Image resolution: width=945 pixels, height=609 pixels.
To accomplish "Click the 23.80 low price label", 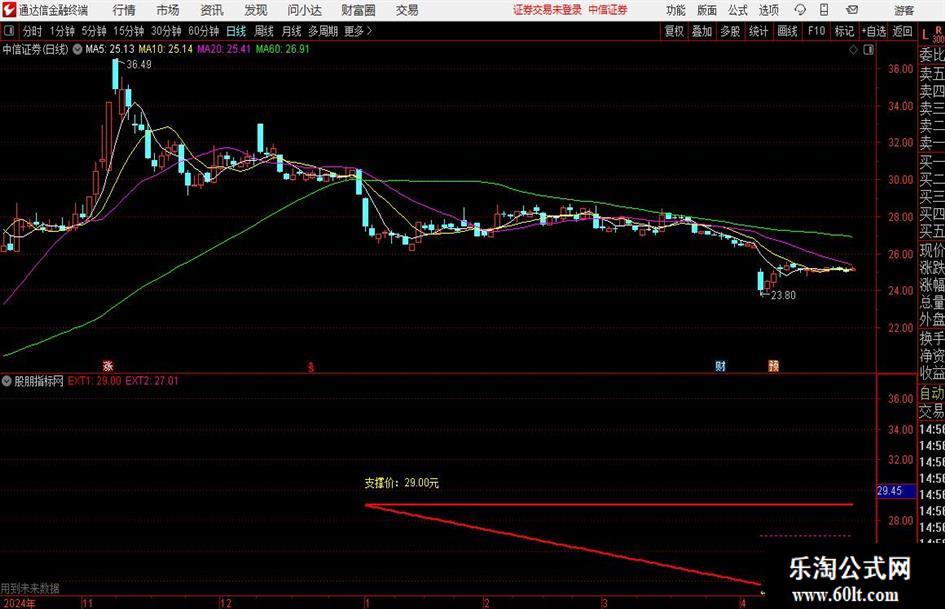I will point(783,295).
